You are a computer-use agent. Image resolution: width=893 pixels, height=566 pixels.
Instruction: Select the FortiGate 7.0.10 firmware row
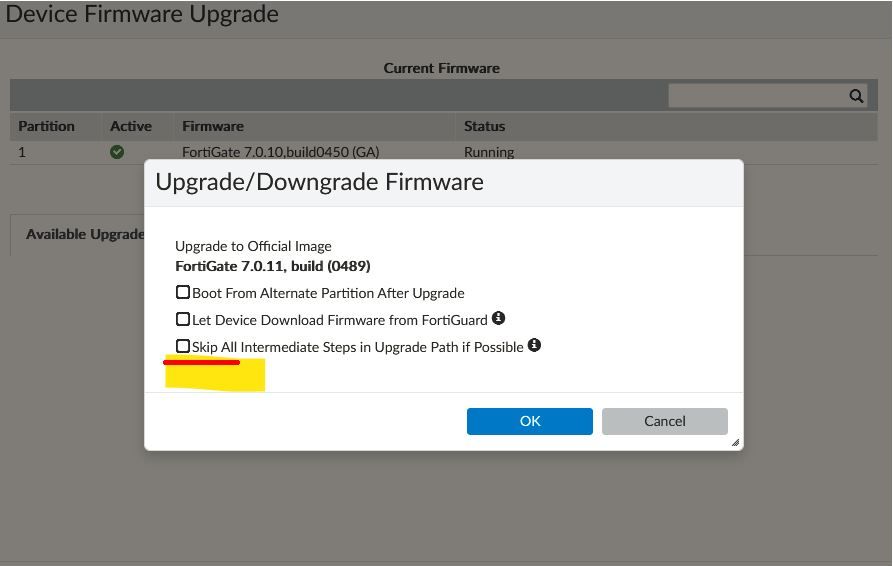(x=280, y=152)
